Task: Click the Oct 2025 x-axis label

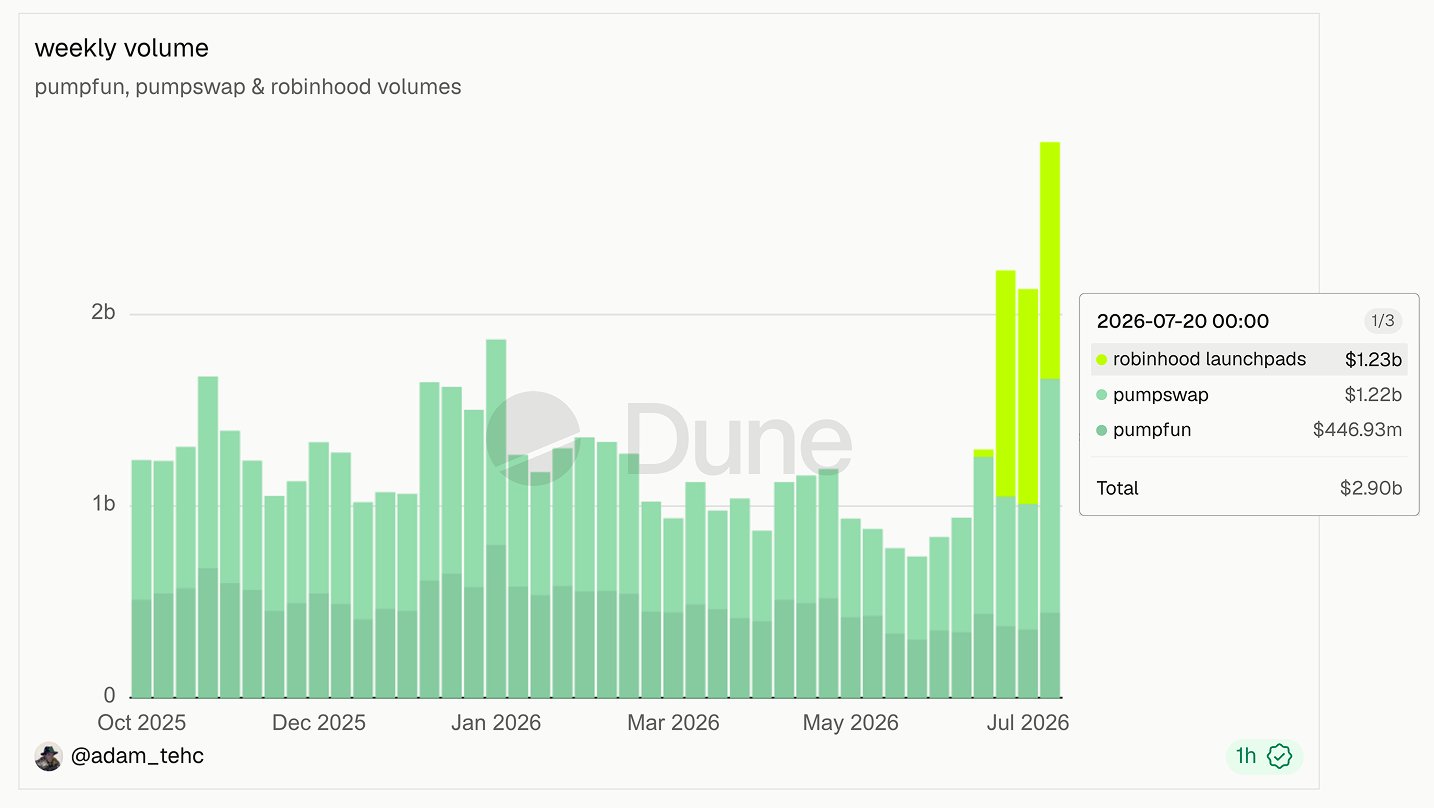Action: click(x=142, y=723)
